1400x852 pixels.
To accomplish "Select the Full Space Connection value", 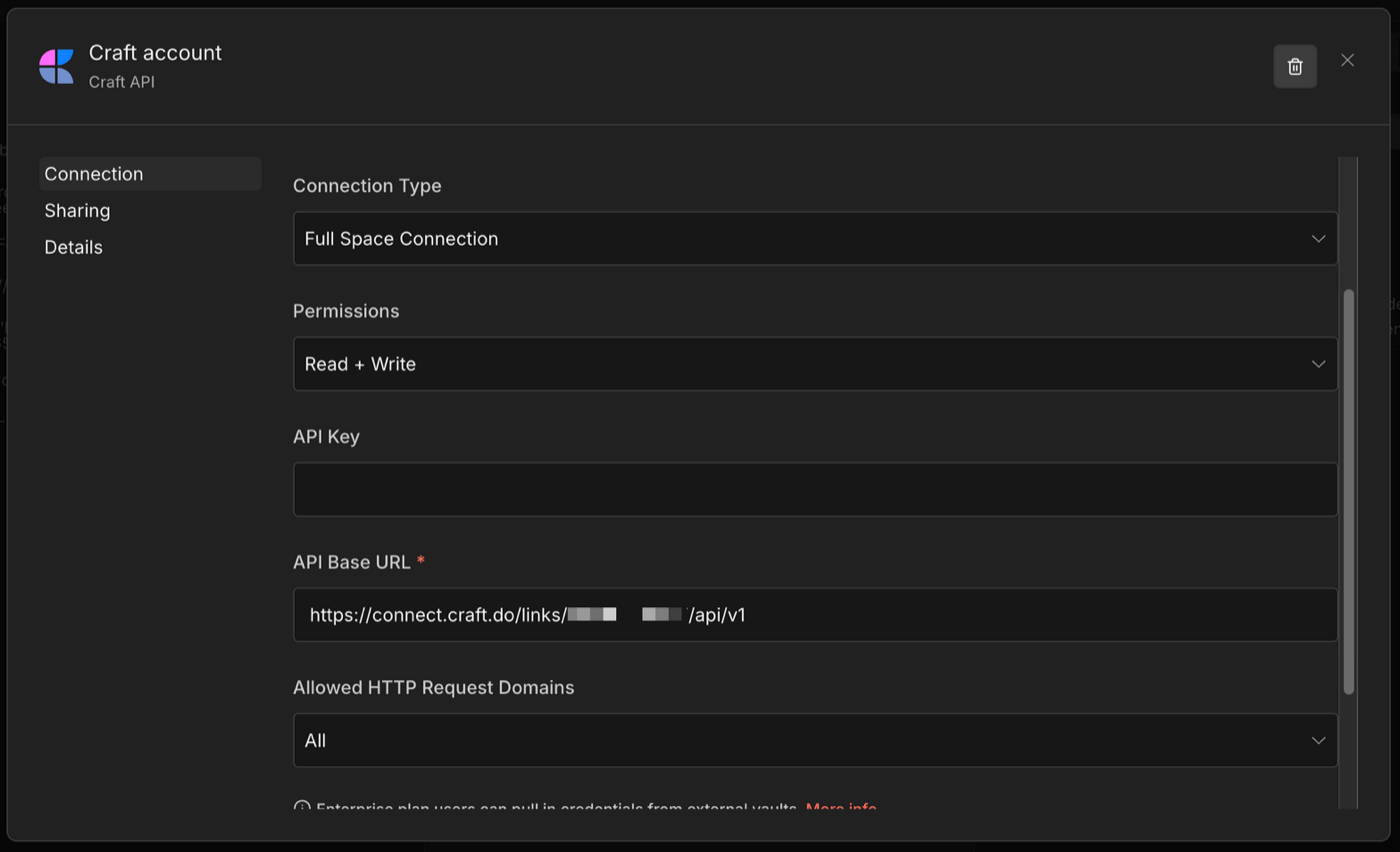I will pyautogui.click(x=402, y=238).
